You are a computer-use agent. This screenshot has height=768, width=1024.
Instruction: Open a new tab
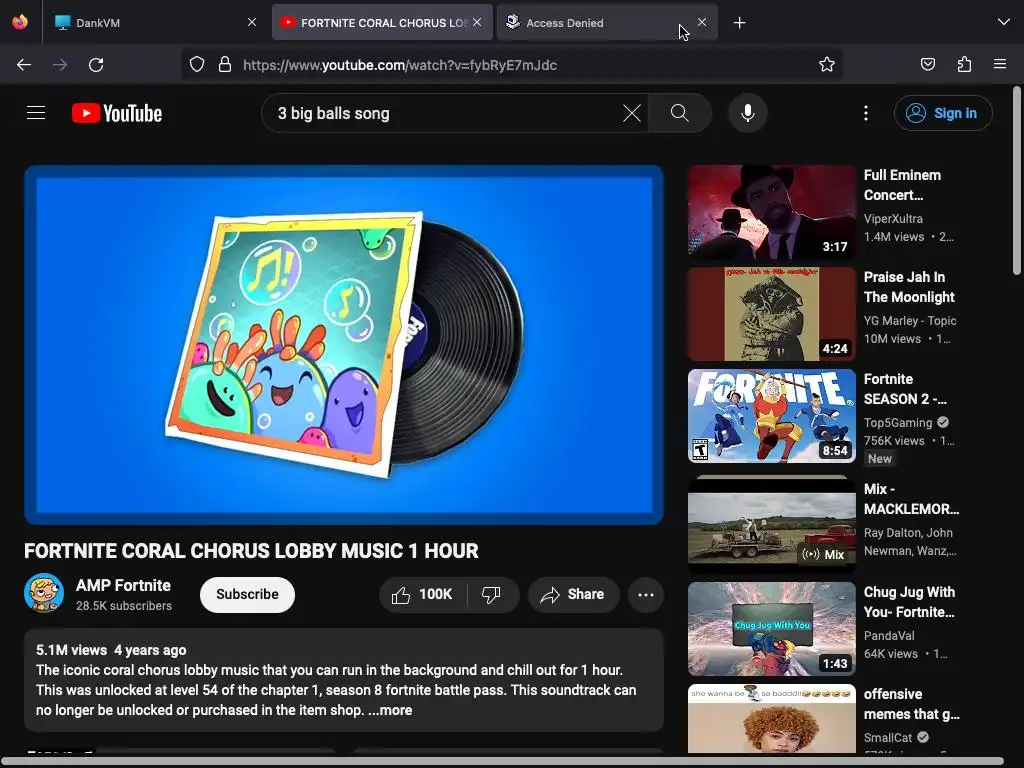(x=739, y=23)
